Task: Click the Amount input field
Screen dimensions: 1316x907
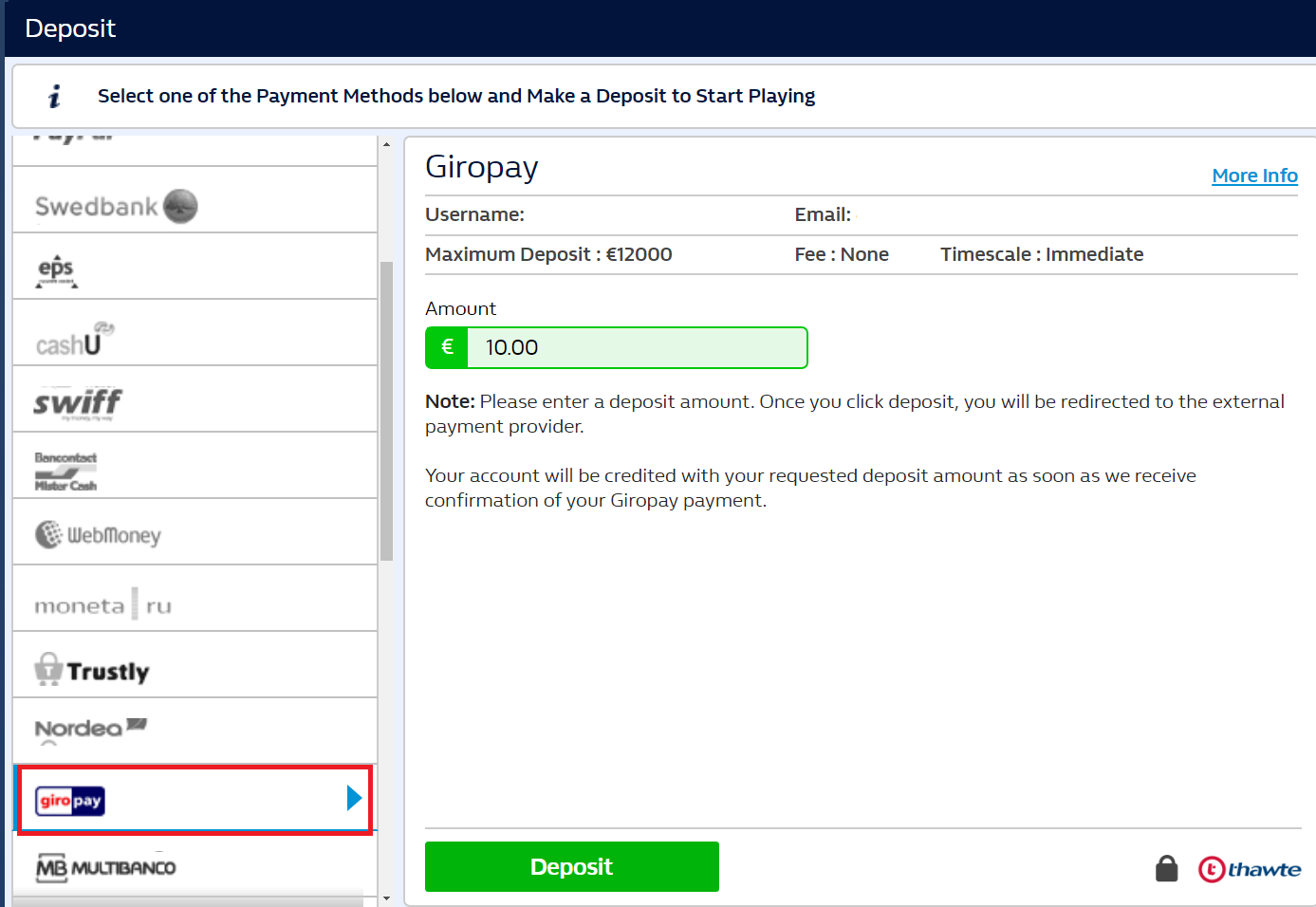Action: click(637, 347)
